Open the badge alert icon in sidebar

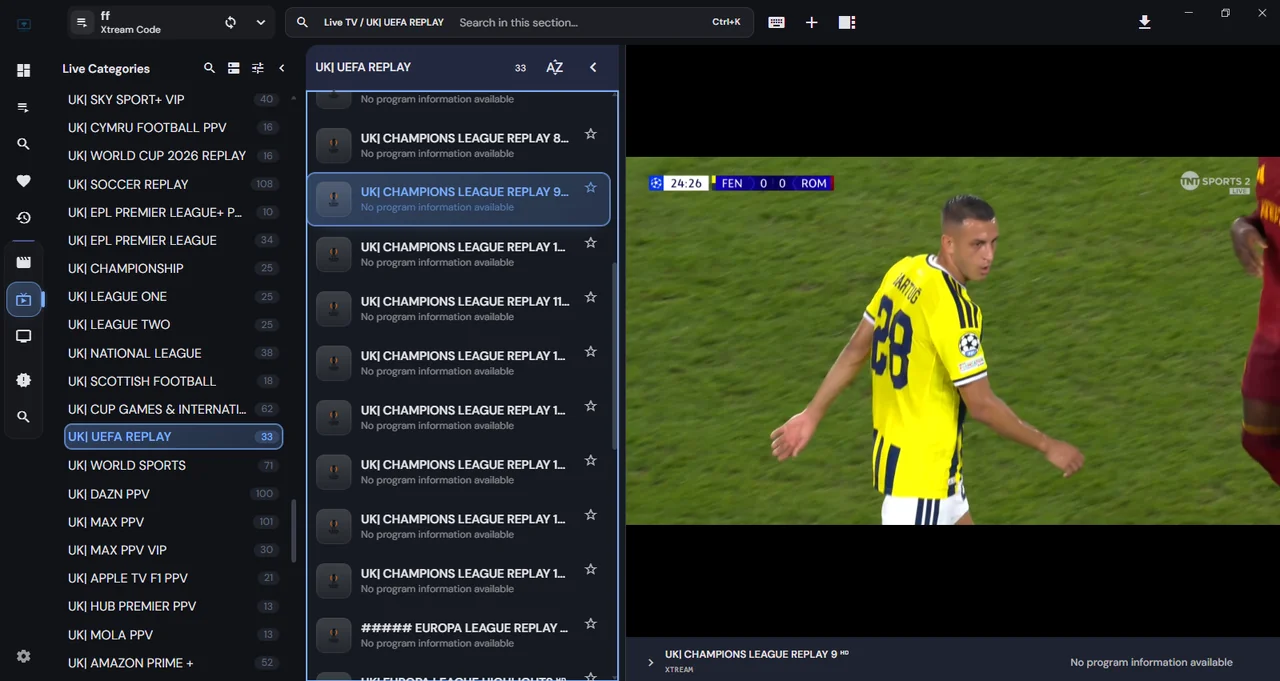coord(24,380)
